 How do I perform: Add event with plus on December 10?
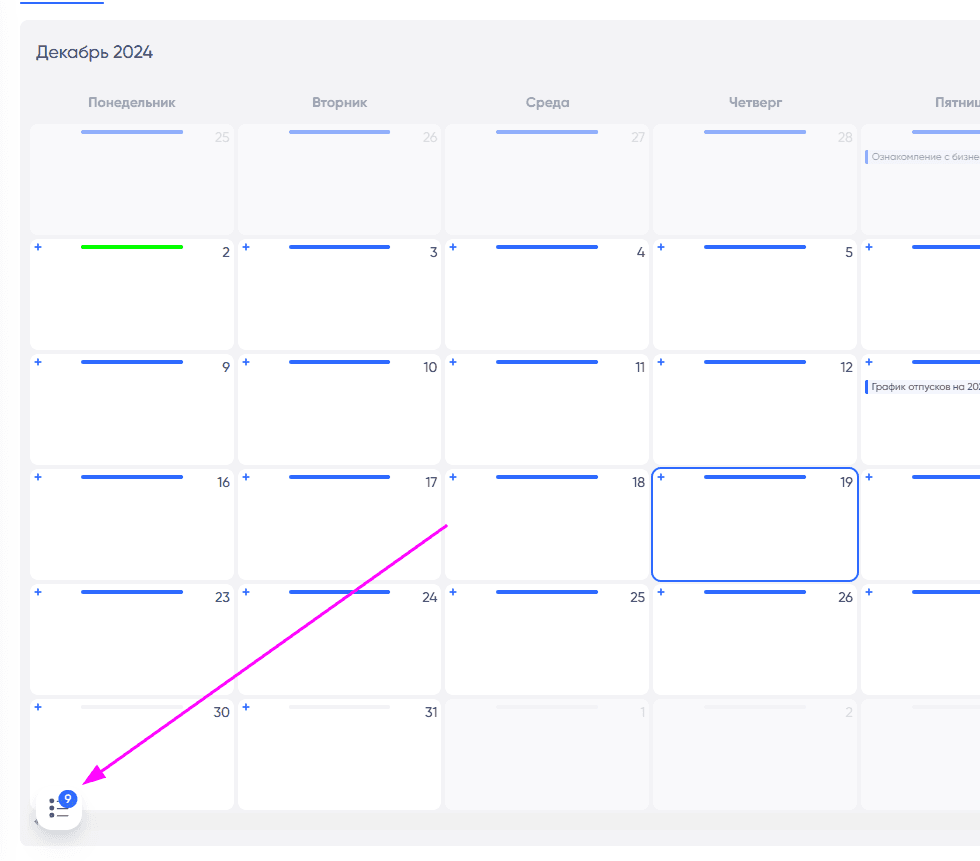pyautogui.click(x=246, y=362)
